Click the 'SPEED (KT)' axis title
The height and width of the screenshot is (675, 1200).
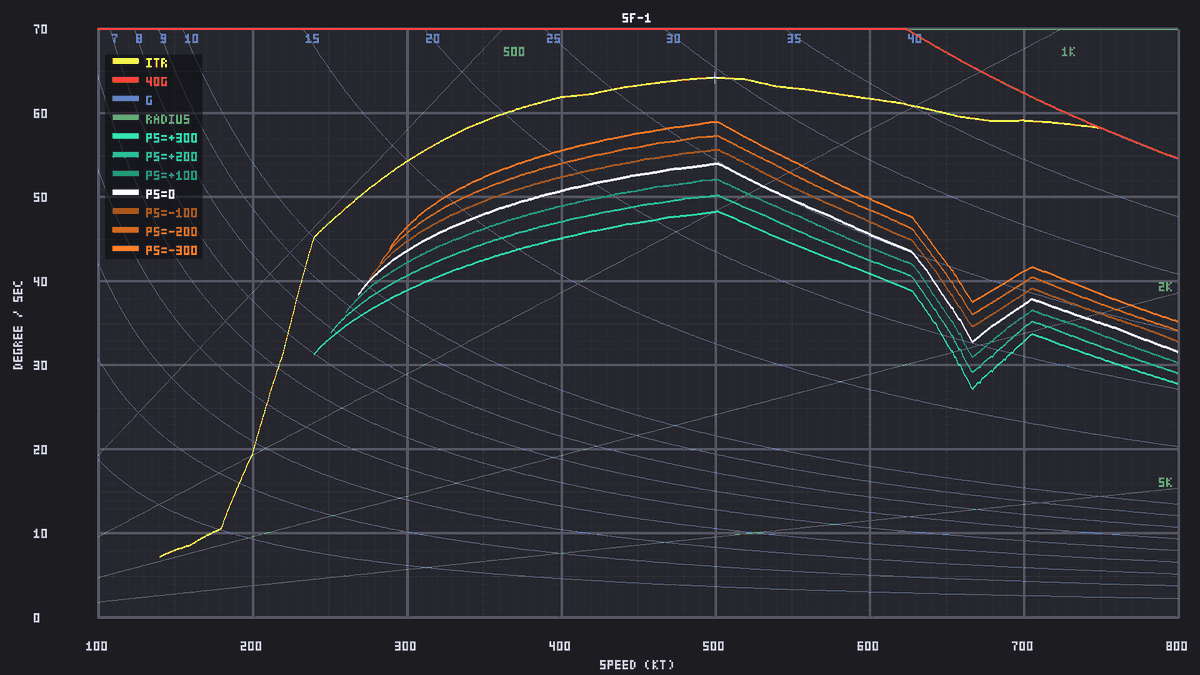tap(638, 665)
